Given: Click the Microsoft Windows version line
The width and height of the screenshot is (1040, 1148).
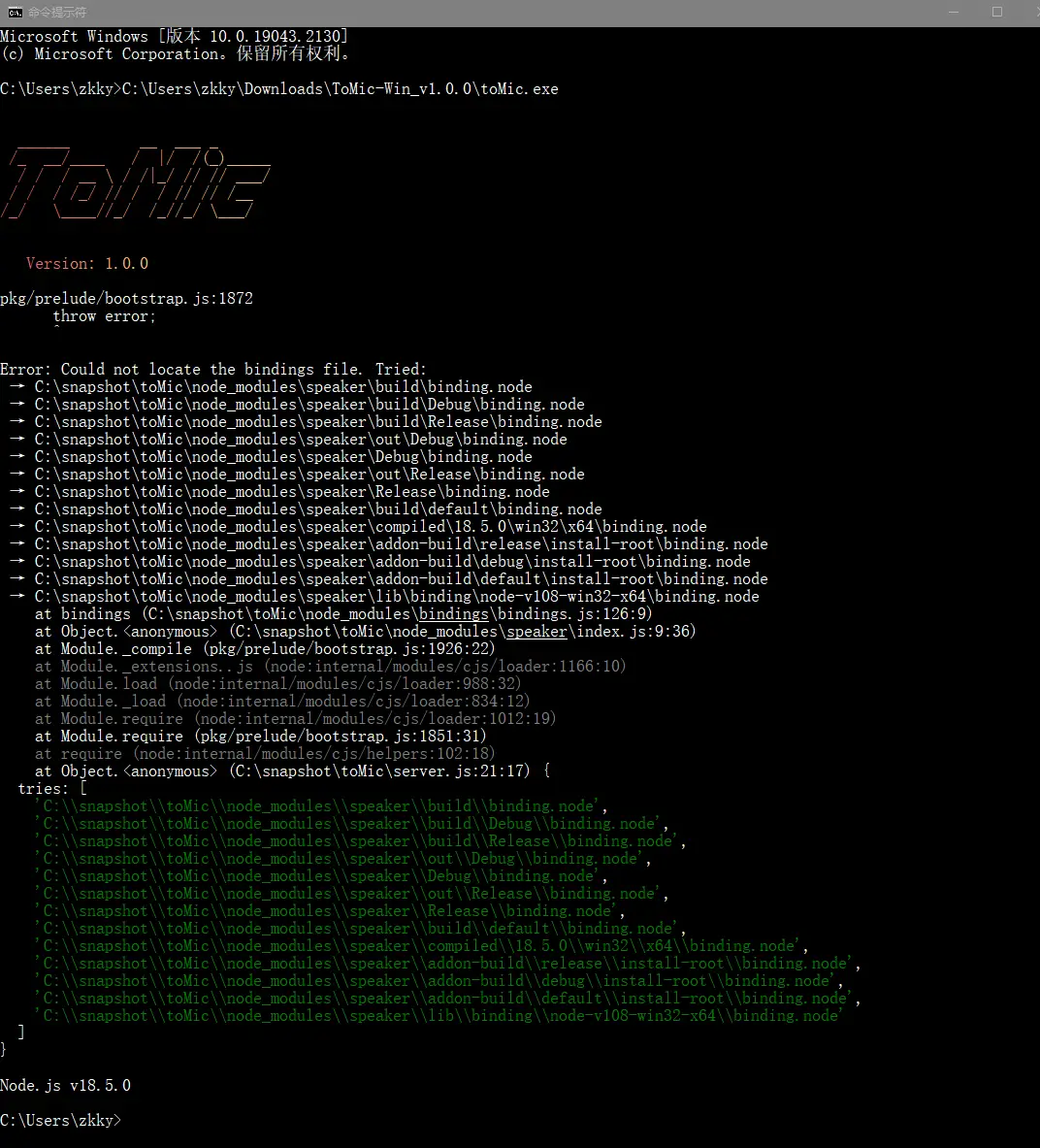Looking at the screenshot, I should pos(175,37).
